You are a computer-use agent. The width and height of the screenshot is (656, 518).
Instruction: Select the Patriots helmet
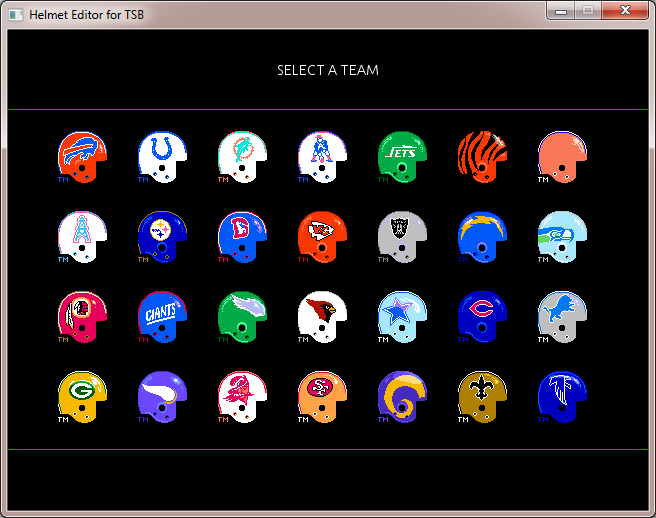(322, 157)
